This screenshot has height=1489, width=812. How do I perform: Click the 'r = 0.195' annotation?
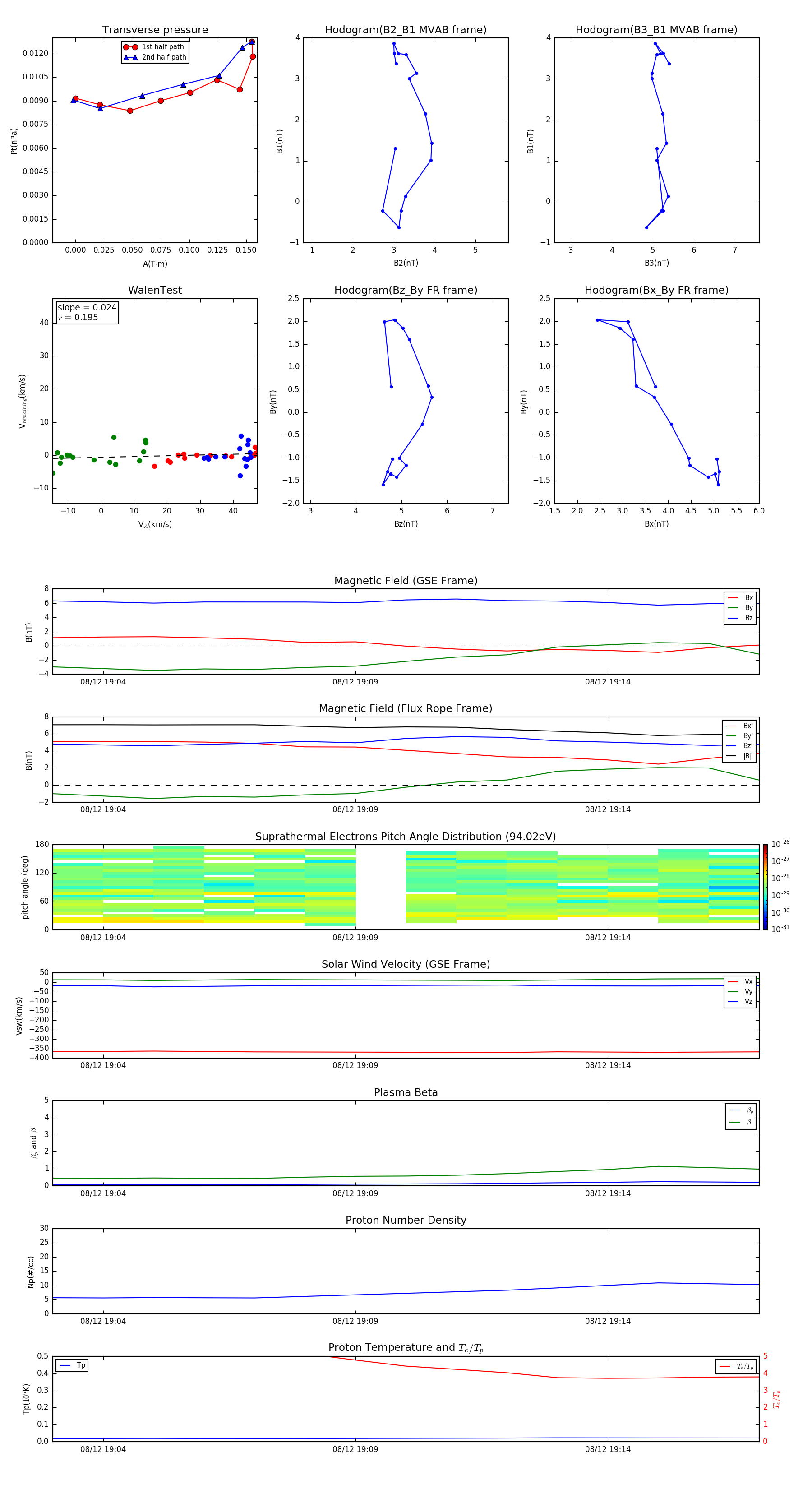(78, 317)
